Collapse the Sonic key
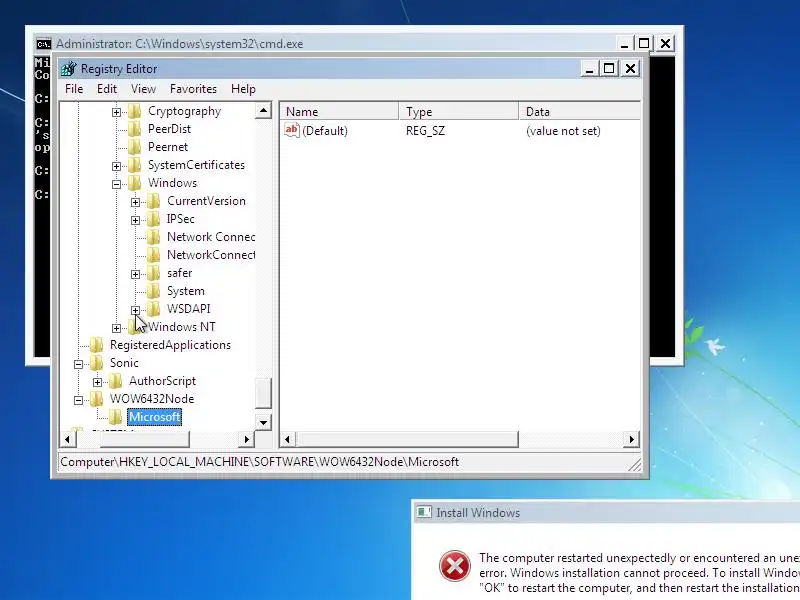 point(78,364)
